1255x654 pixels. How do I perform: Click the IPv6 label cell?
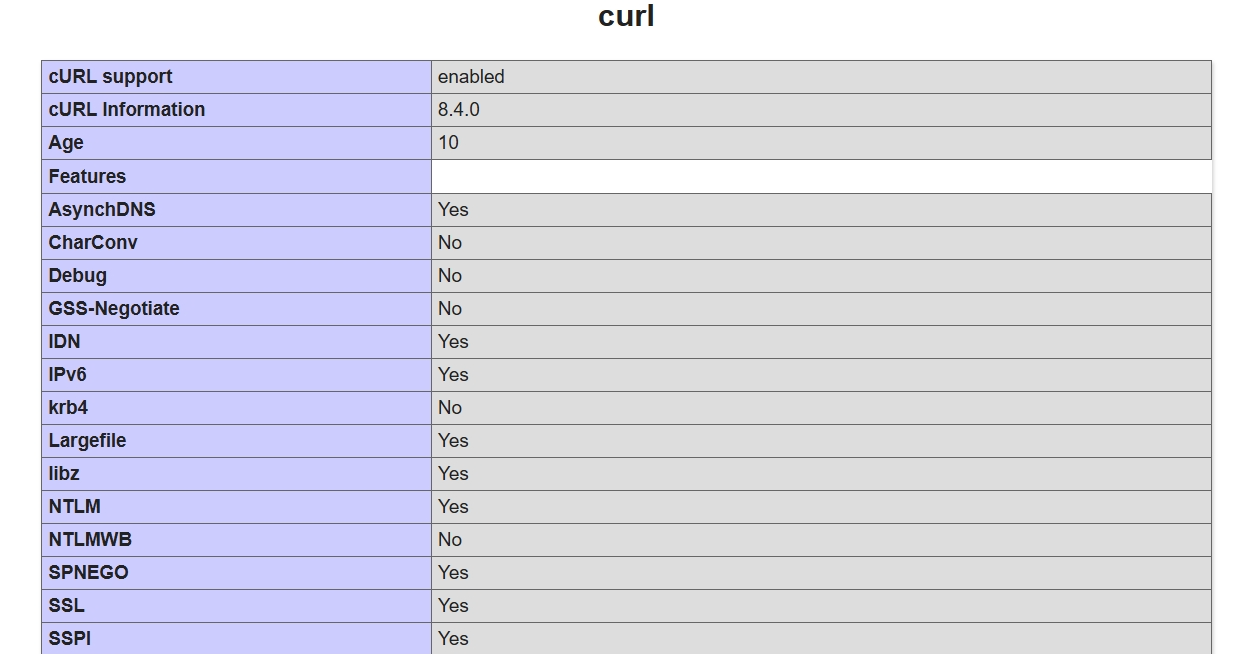click(68, 375)
